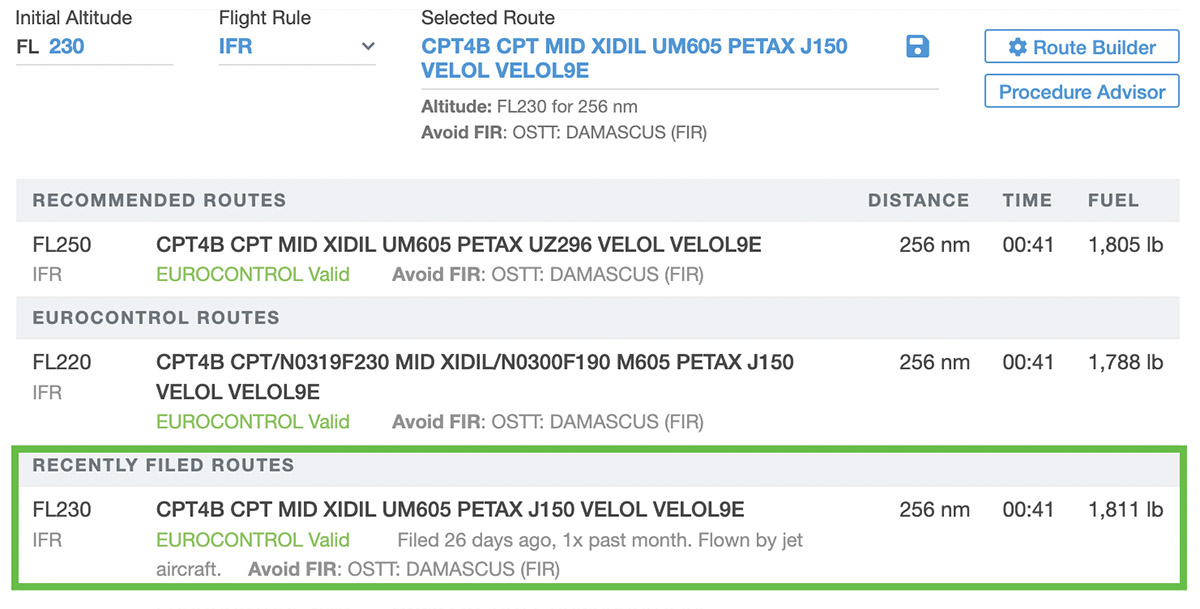Click the Distance column header
The height and width of the screenshot is (609, 1200).
(918, 200)
